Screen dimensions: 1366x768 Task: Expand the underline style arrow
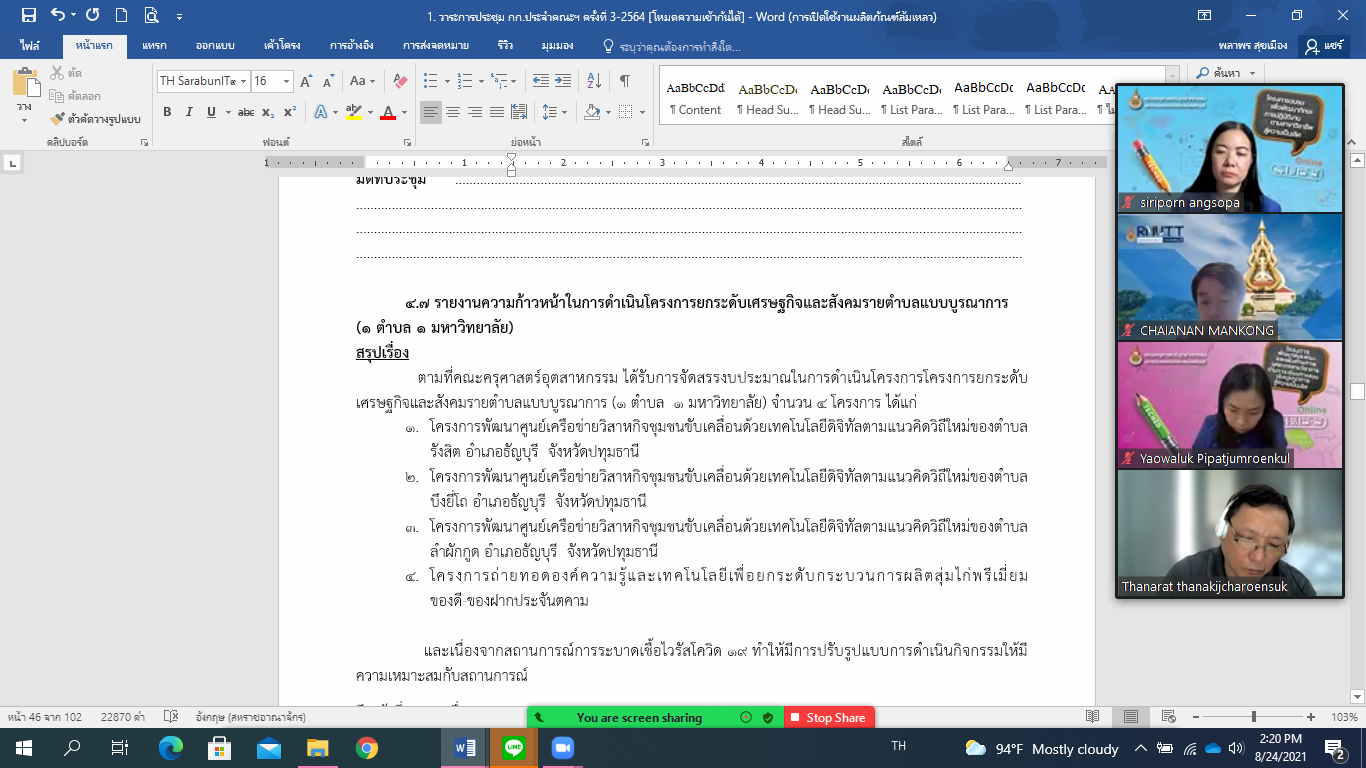coord(227,112)
